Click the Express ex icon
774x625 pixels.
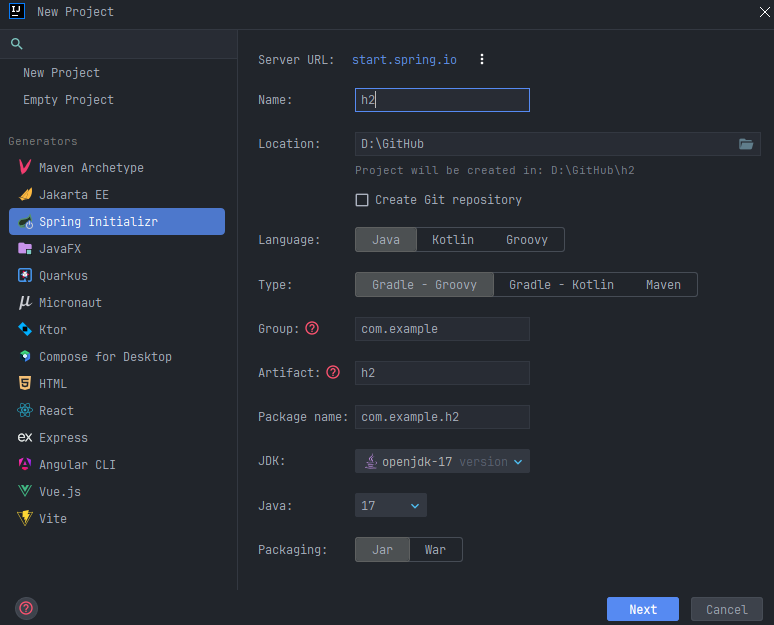pos(25,437)
